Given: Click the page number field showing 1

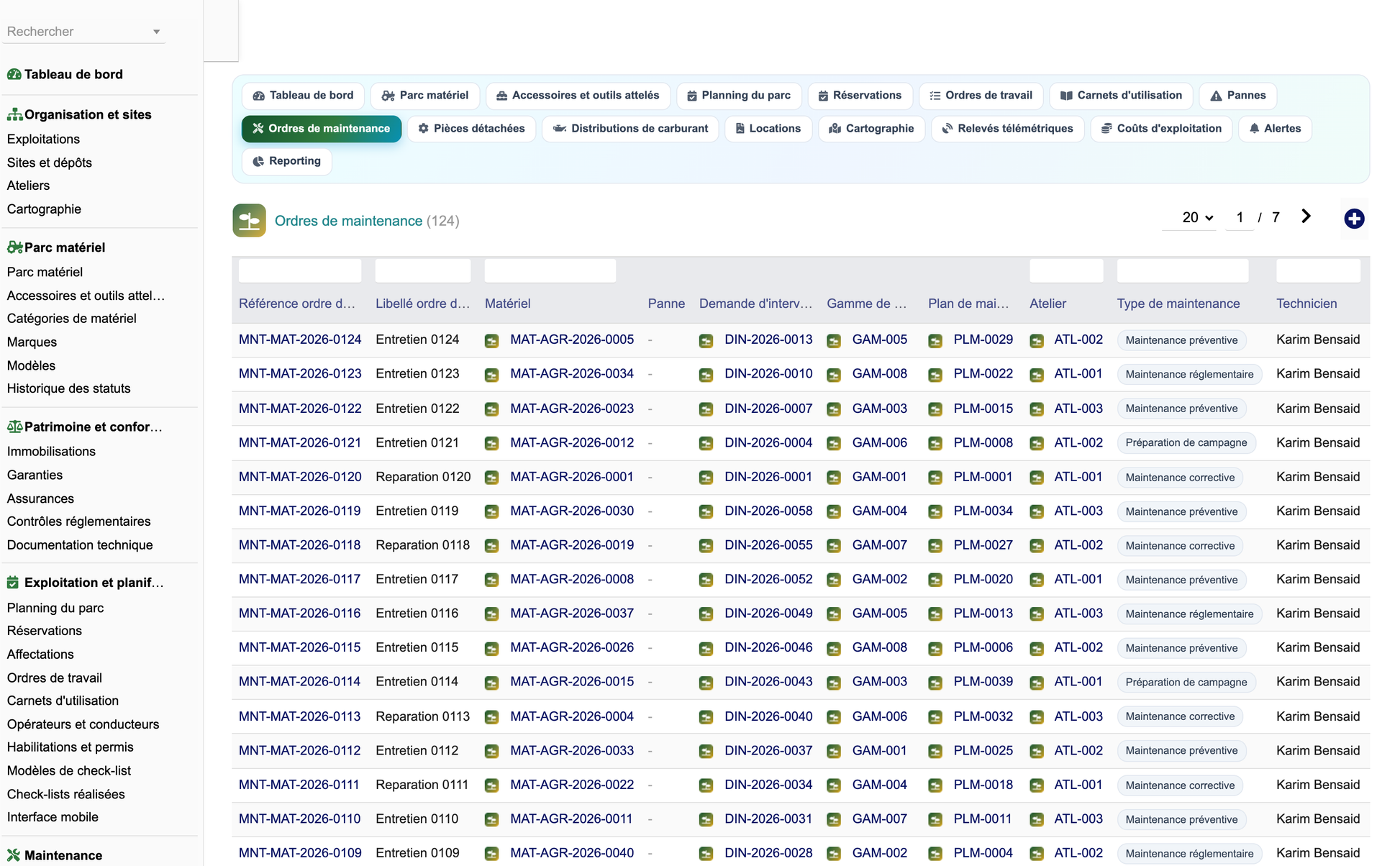Looking at the screenshot, I should coord(1240,217).
